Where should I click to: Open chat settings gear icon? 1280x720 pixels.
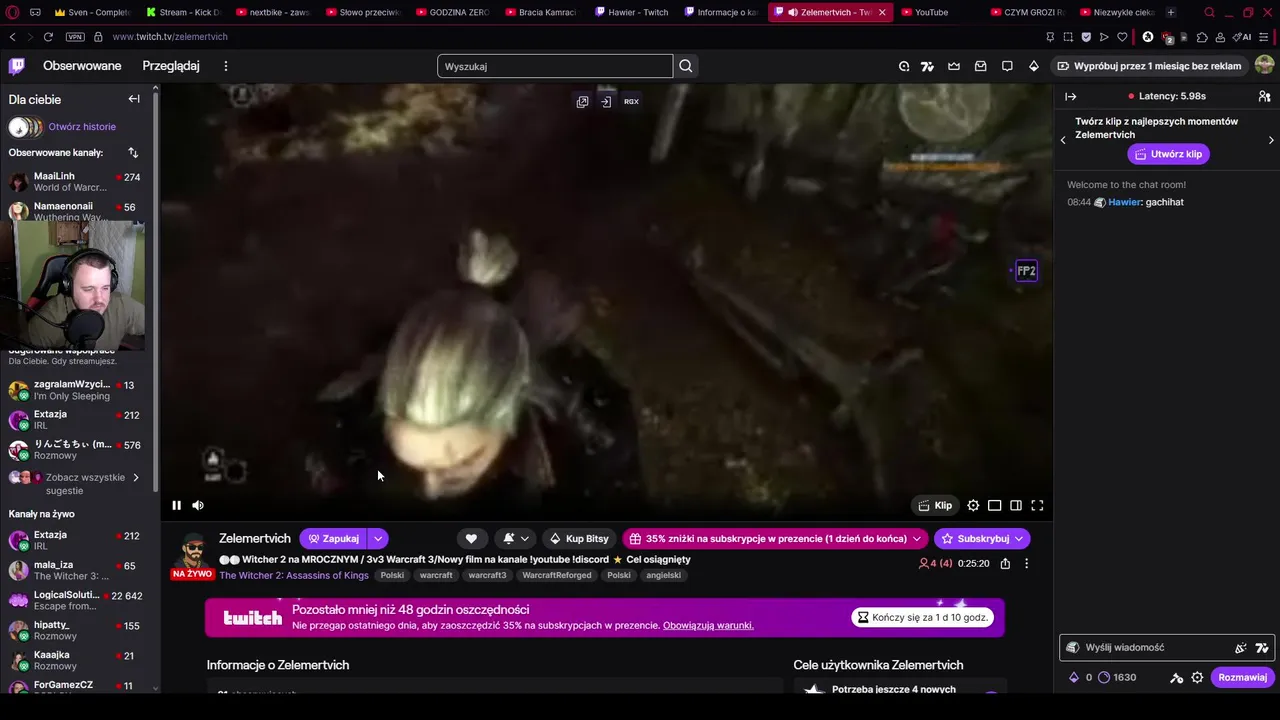pyautogui.click(x=1197, y=677)
